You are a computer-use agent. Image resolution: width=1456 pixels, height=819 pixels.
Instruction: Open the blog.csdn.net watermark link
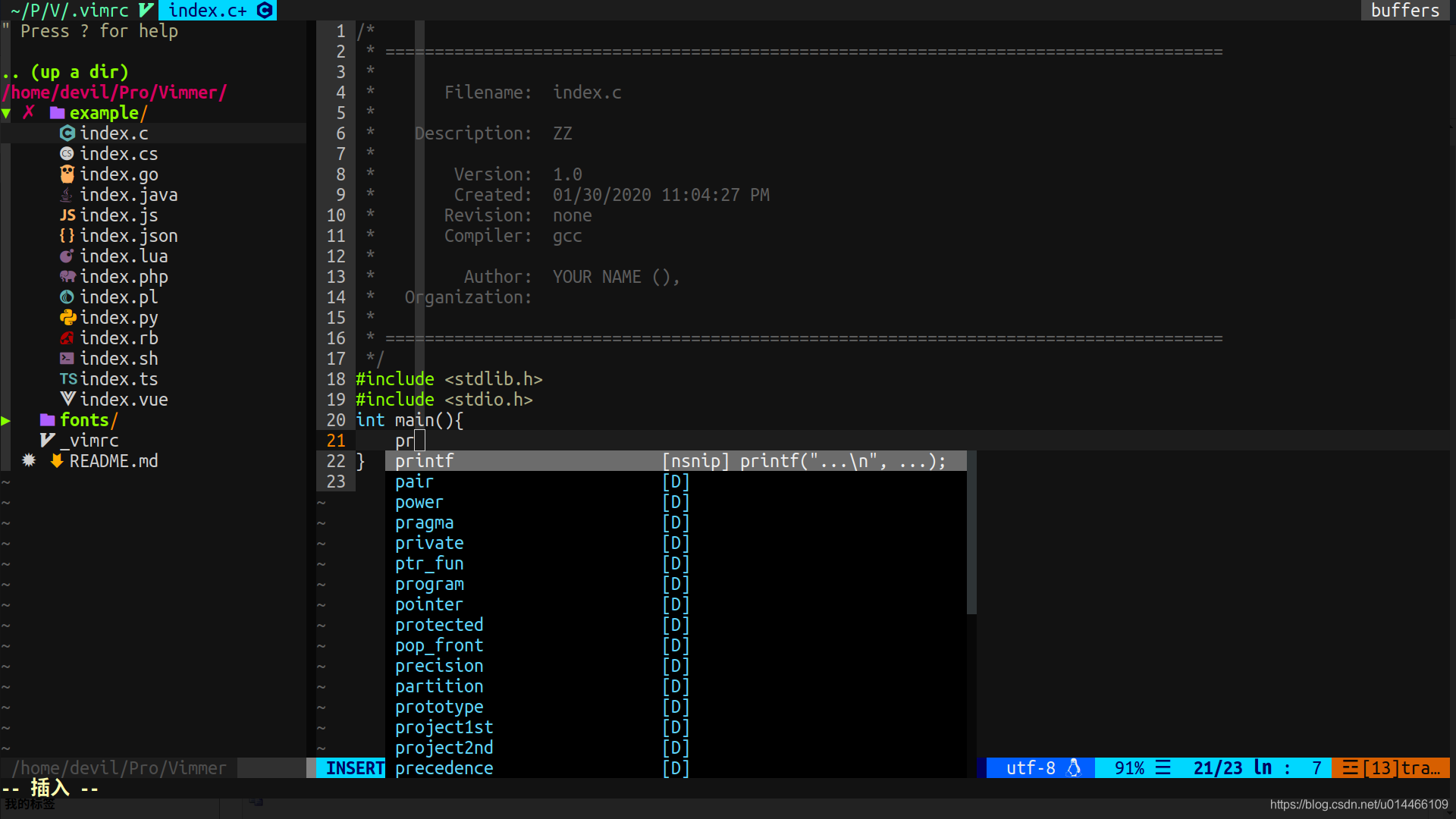pos(1359,805)
